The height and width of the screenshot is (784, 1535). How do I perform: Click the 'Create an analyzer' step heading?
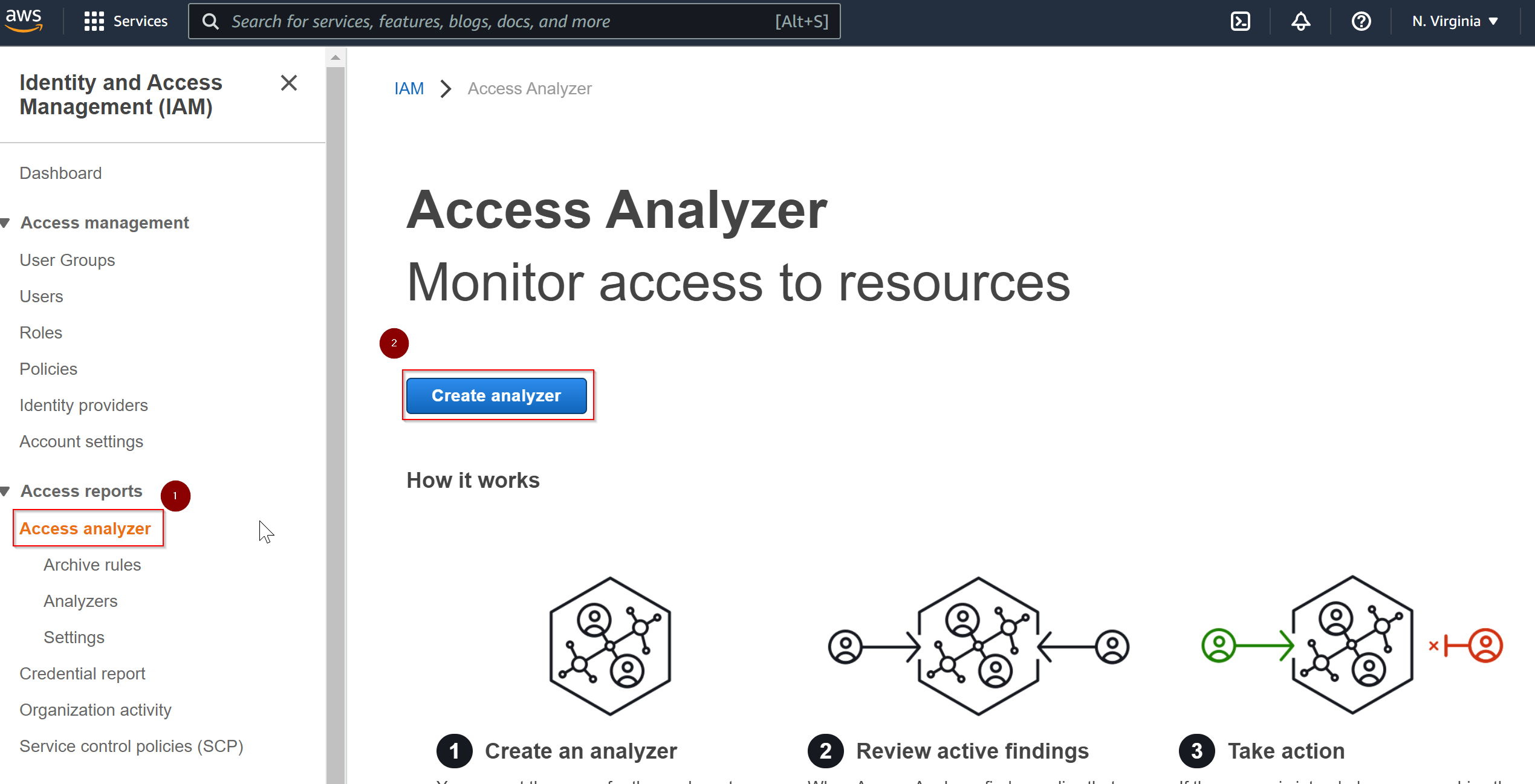581,751
